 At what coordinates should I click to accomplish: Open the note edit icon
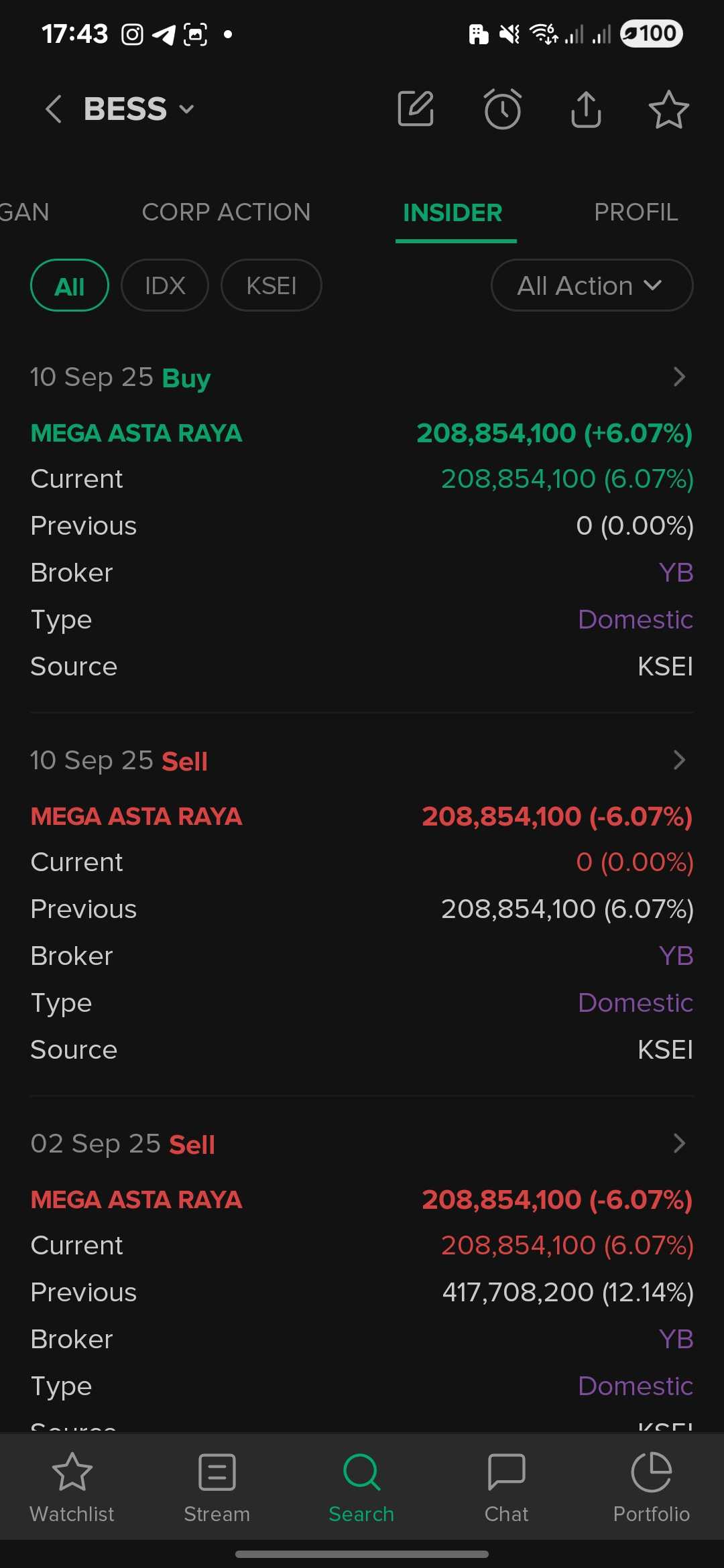click(416, 109)
